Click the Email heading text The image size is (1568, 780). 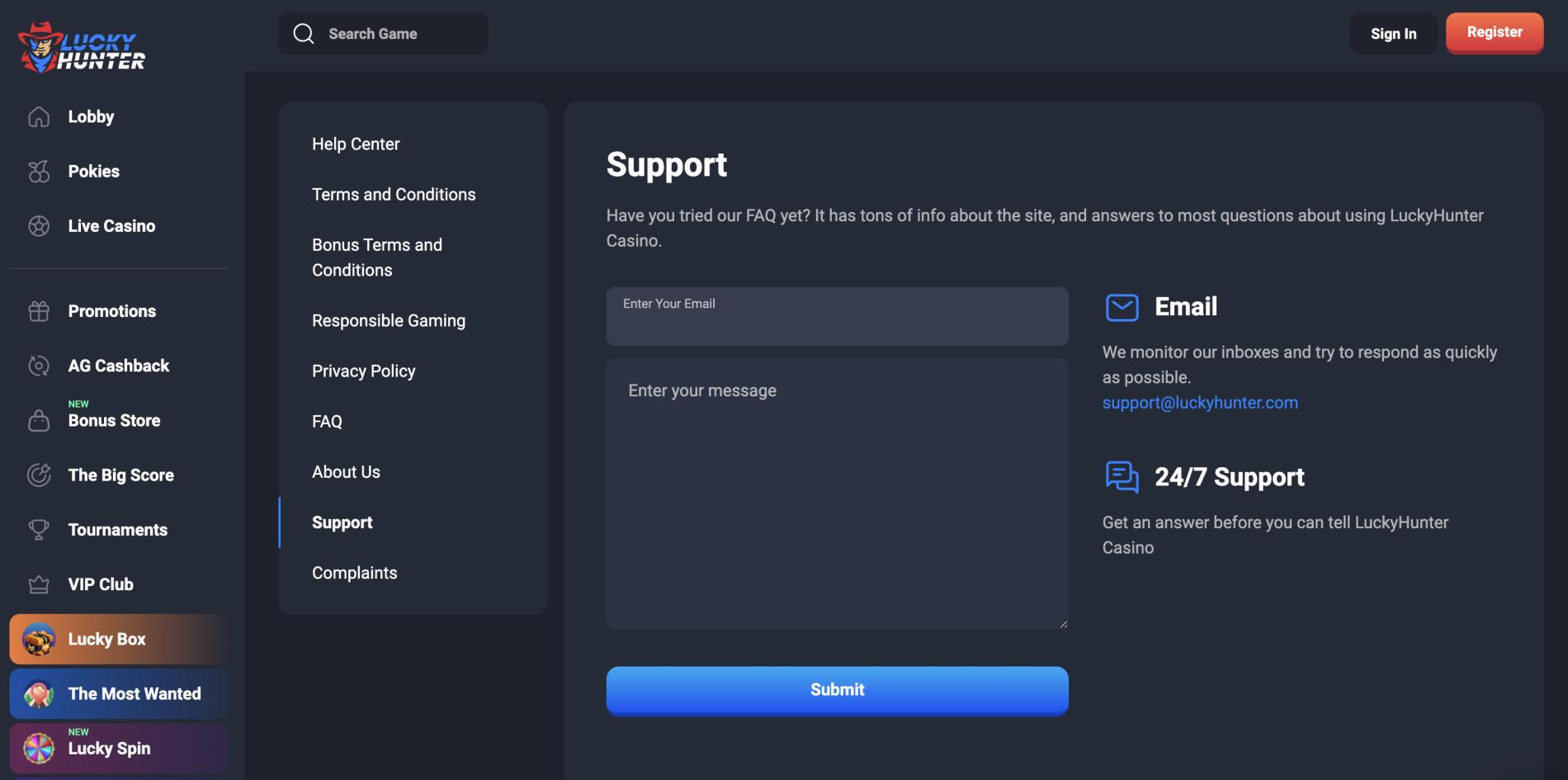click(1186, 307)
